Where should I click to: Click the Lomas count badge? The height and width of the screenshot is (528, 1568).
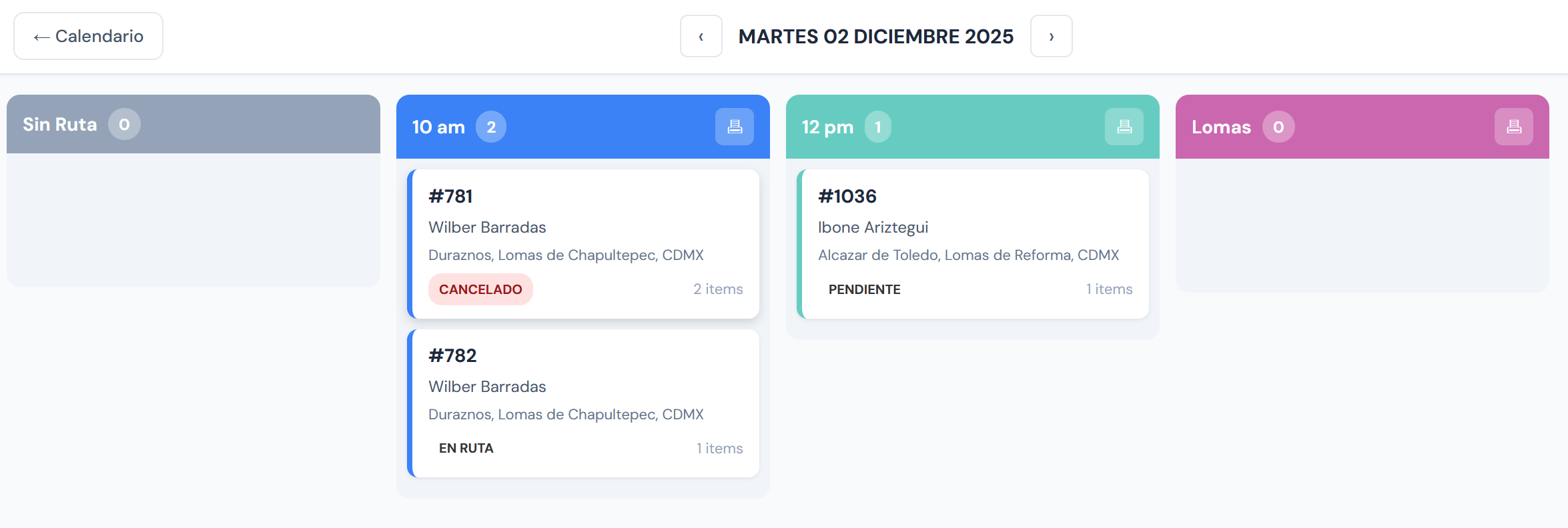tap(1278, 127)
